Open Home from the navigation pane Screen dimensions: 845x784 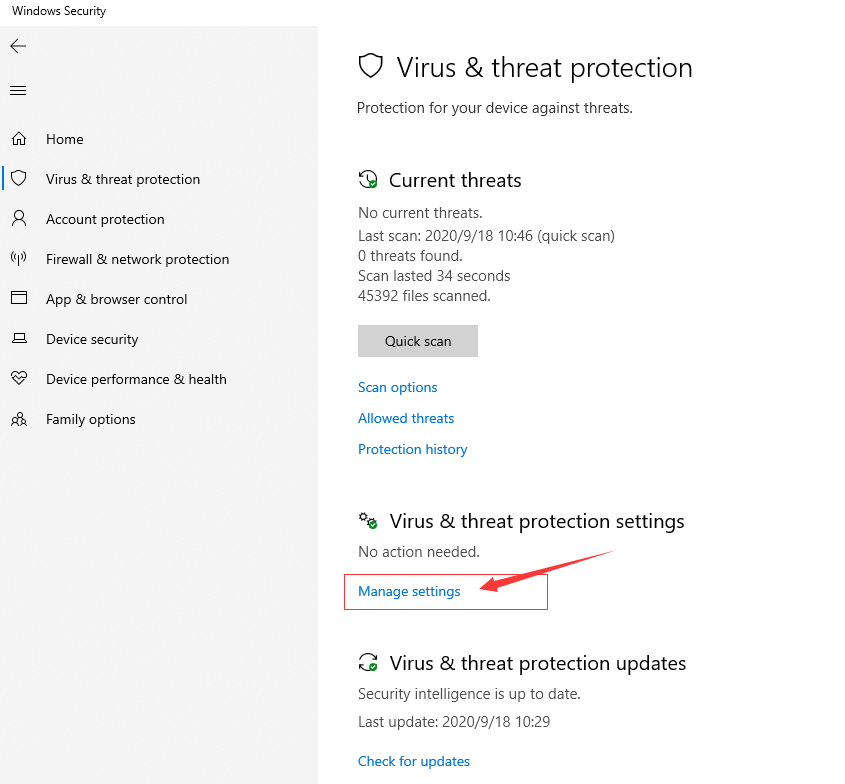(x=64, y=138)
